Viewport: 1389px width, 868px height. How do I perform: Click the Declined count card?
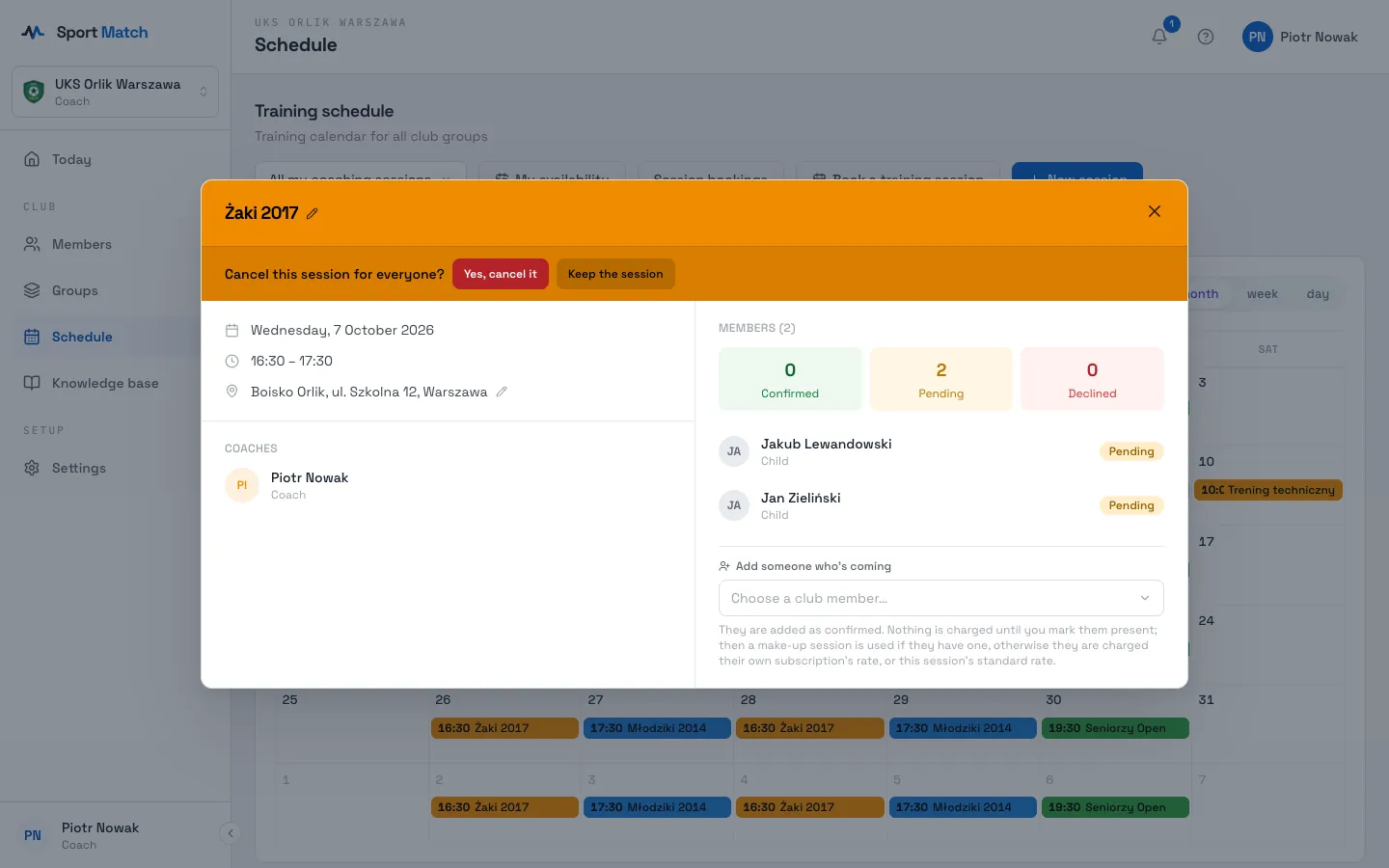(x=1092, y=379)
